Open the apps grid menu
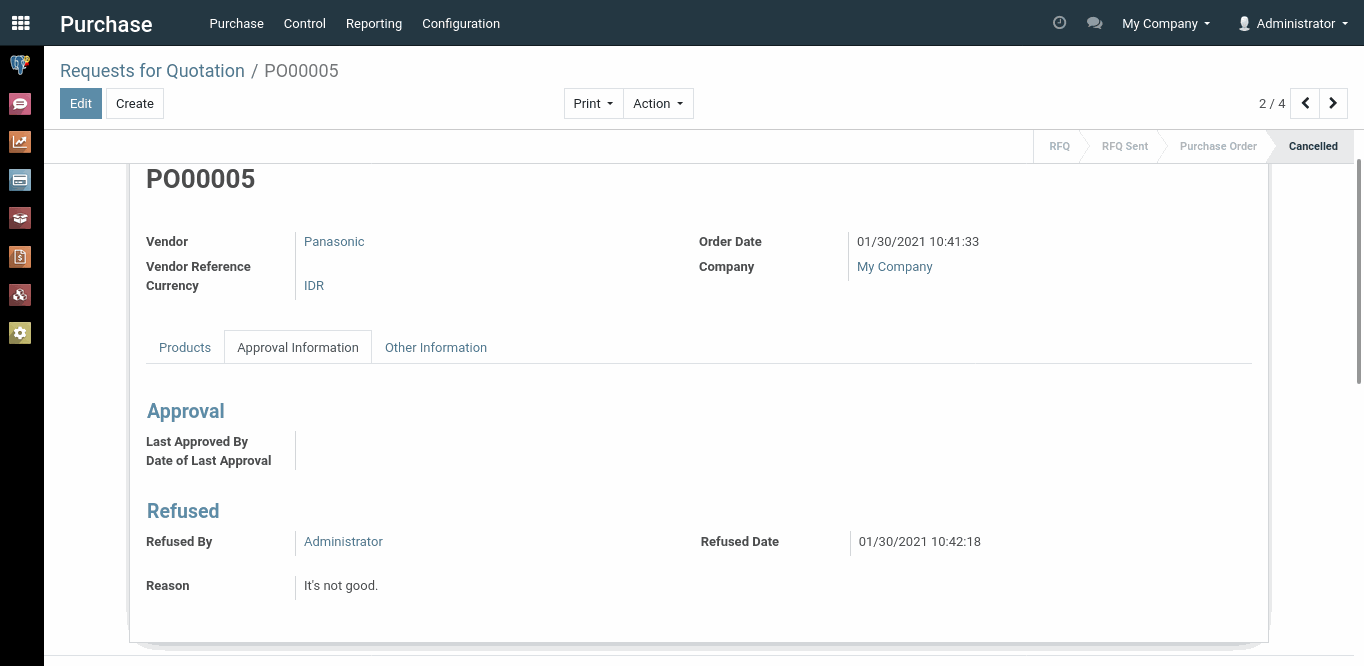1364x666 pixels. 21,23
